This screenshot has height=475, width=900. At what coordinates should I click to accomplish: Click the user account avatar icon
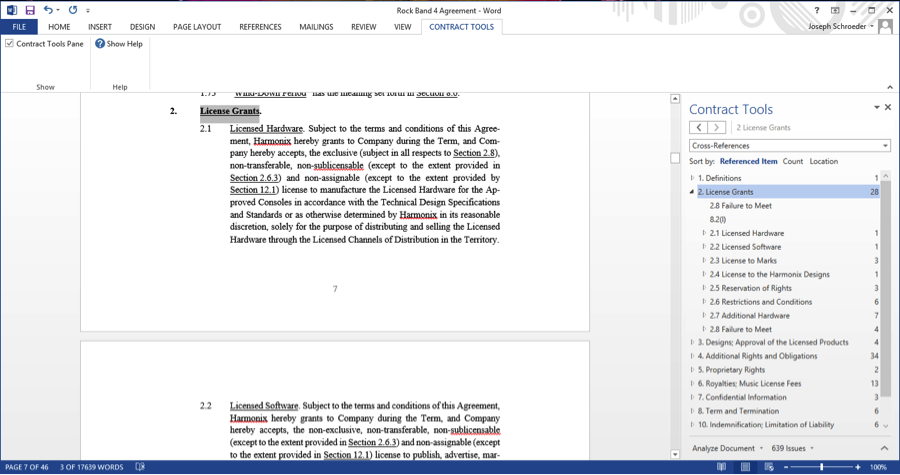(x=886, y=26)
